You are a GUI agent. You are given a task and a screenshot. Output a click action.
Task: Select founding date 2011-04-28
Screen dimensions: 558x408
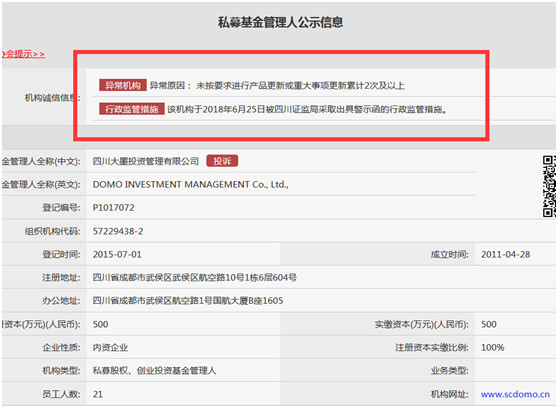[505, 255]
